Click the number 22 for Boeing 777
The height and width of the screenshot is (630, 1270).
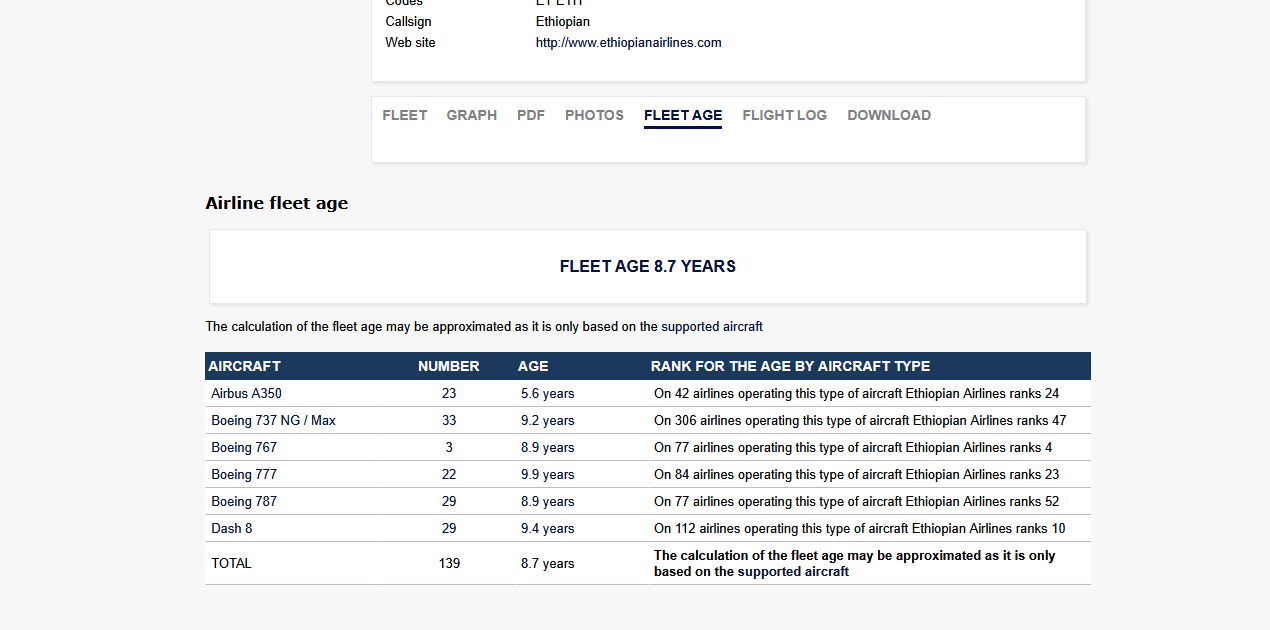(x=449, y=475)
